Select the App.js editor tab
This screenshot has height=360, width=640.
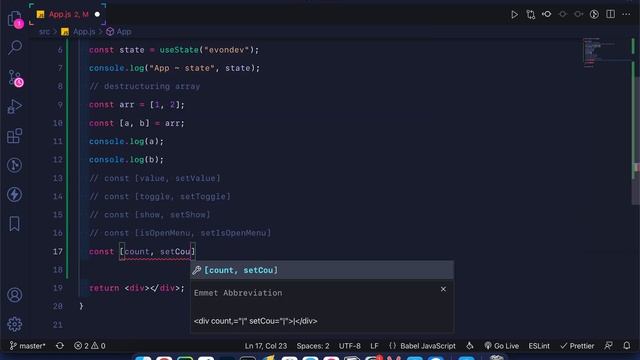point(68,14)
